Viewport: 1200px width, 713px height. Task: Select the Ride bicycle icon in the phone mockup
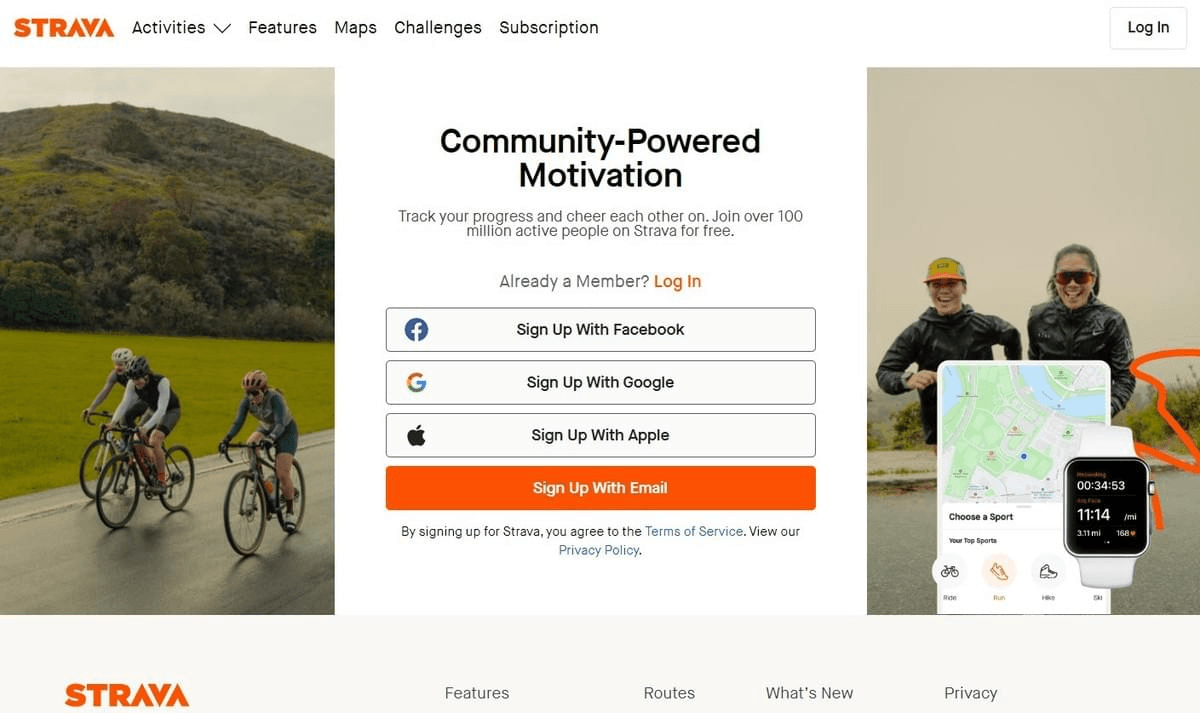coord(948,570)
